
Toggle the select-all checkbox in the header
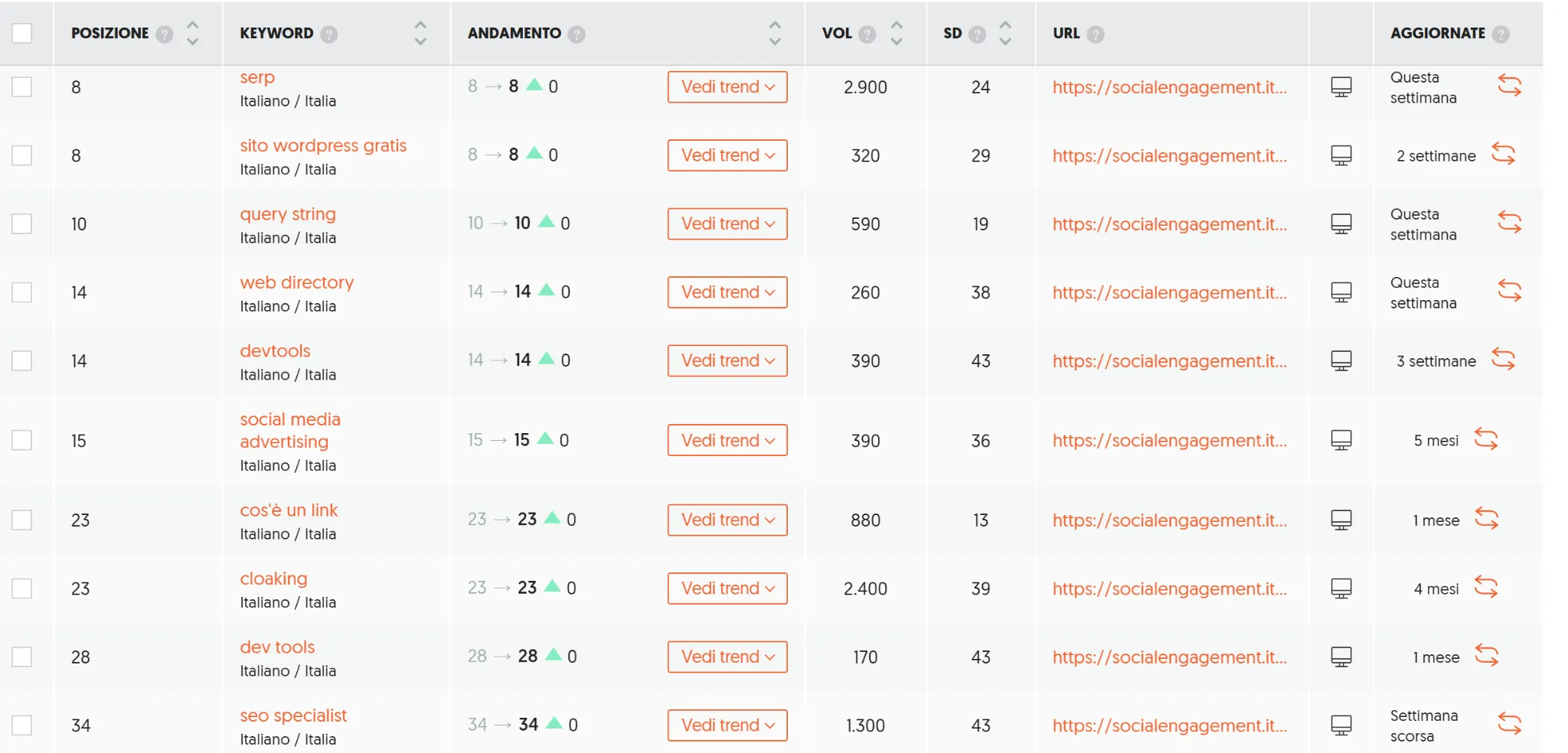coord(23,33)
